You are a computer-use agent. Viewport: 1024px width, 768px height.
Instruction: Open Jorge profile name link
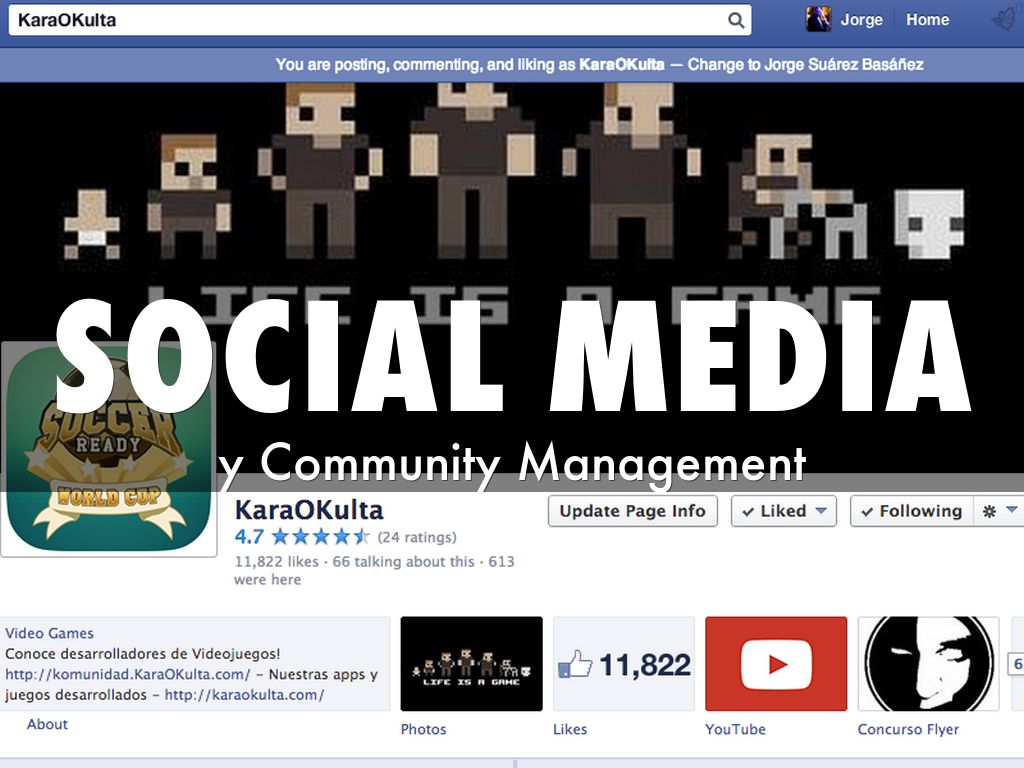860,19
